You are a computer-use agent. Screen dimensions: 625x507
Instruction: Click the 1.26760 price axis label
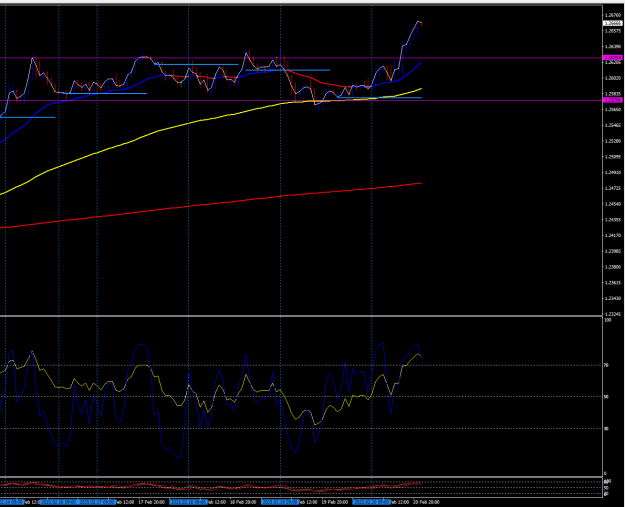(613, 16)
